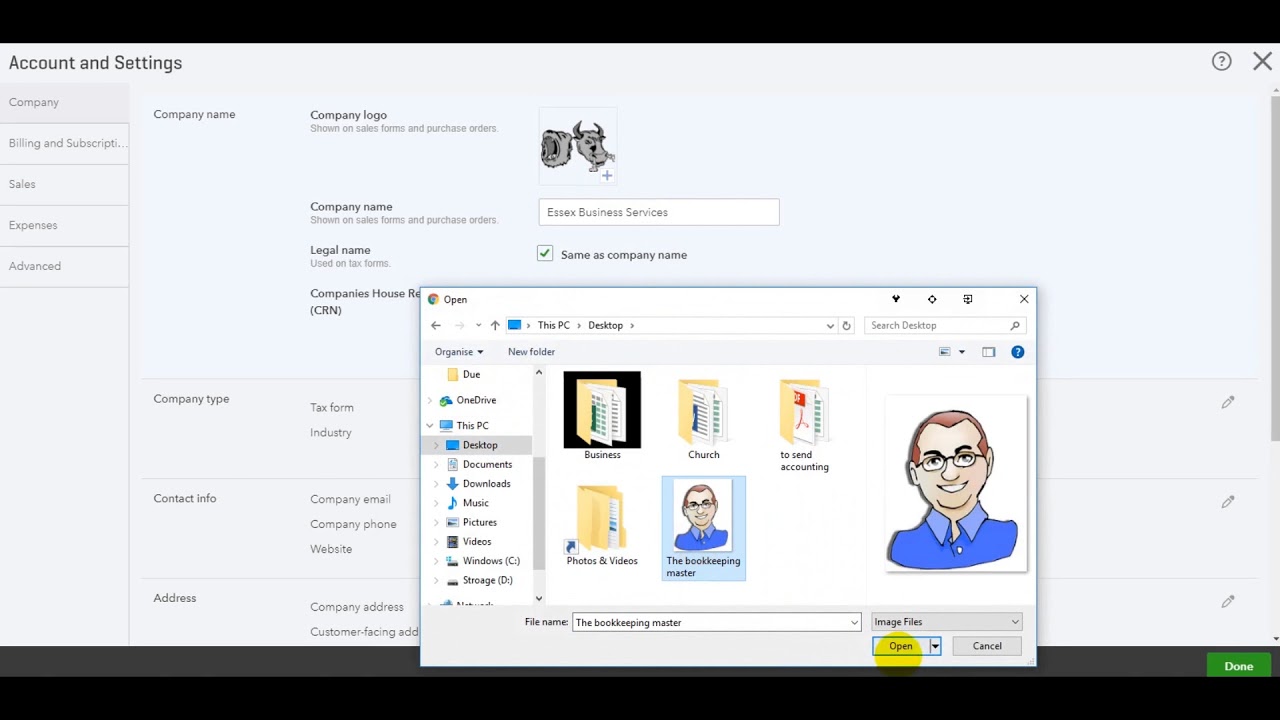This screenshot has width=1280, height=720.
Task: Collapse the This PC tree node
Action: (x=430, y=426)
